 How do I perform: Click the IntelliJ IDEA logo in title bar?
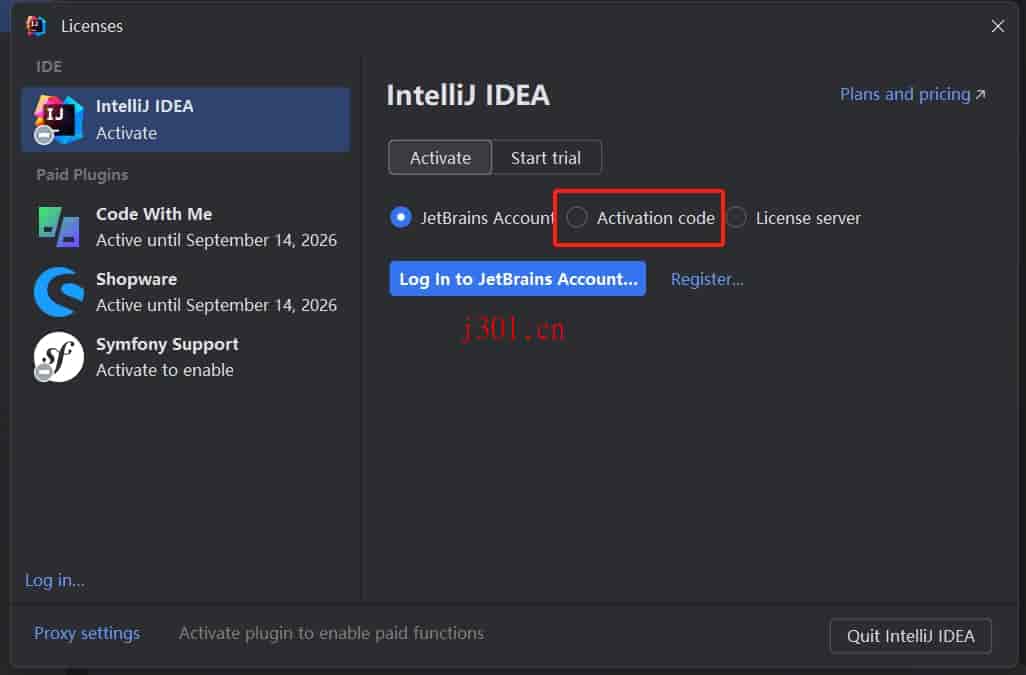[x=36, y=26]
